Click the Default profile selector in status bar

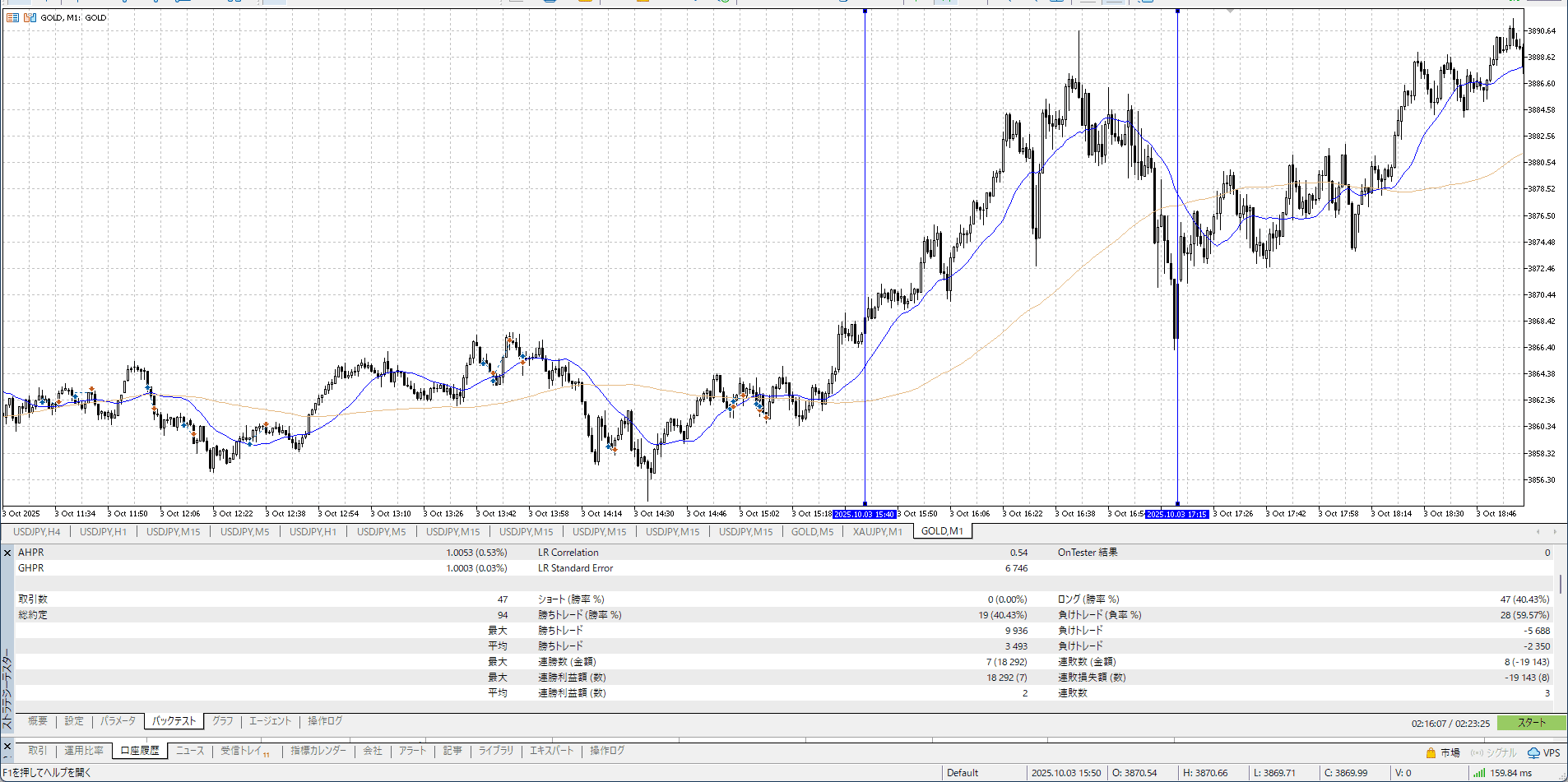point(963,773)
